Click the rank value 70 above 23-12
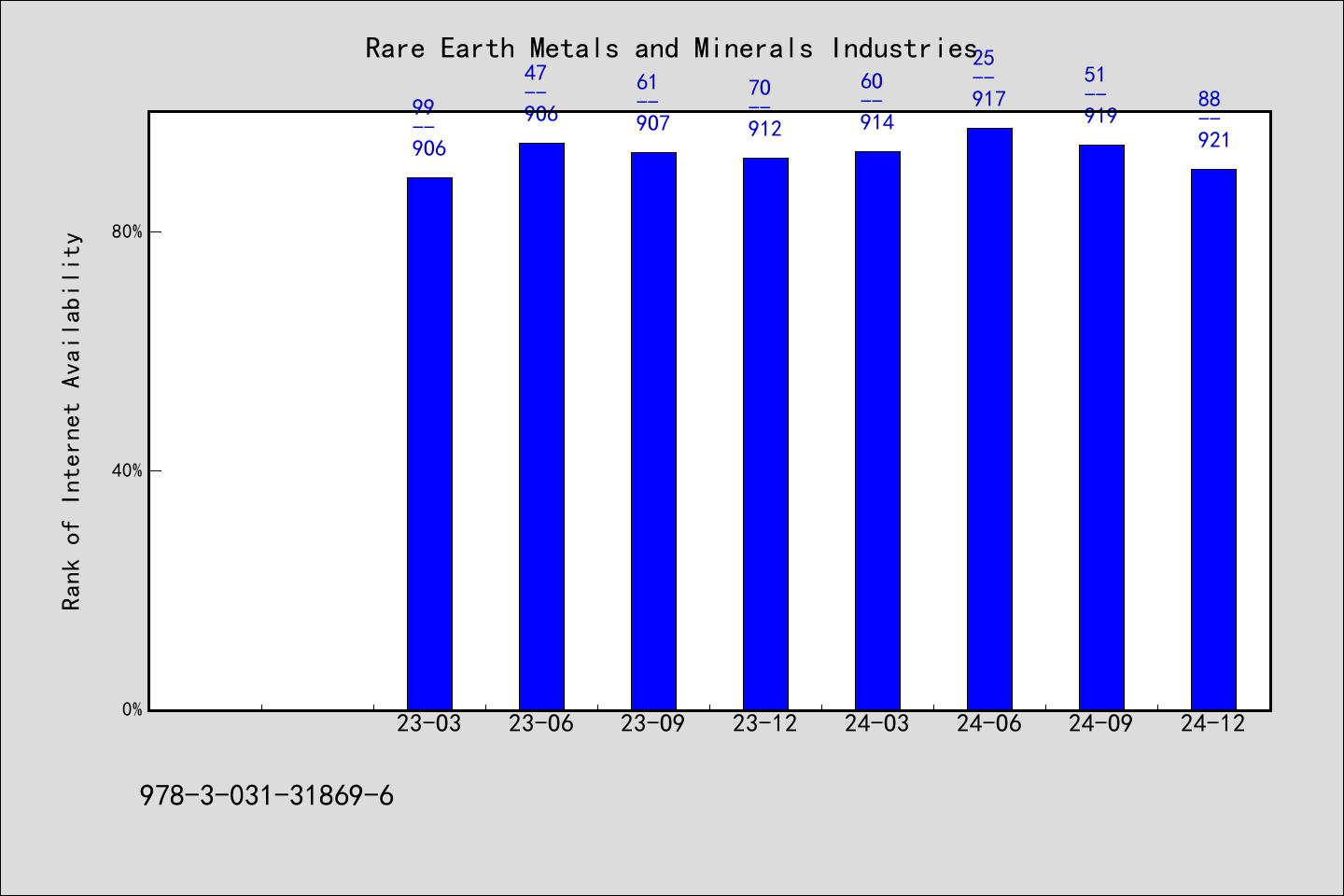The width and height of the screenshot is (1344, 896). 759,88
